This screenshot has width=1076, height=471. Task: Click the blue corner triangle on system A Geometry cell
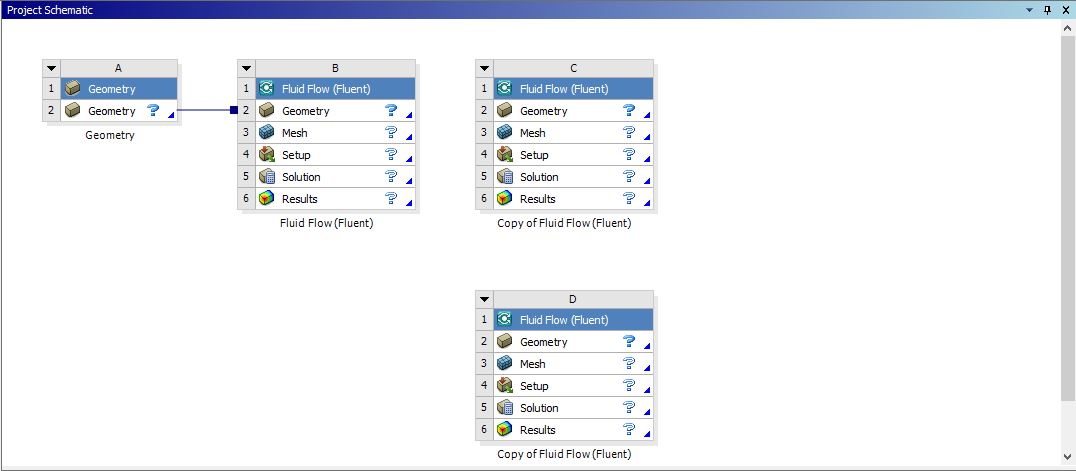pos(172,115)
